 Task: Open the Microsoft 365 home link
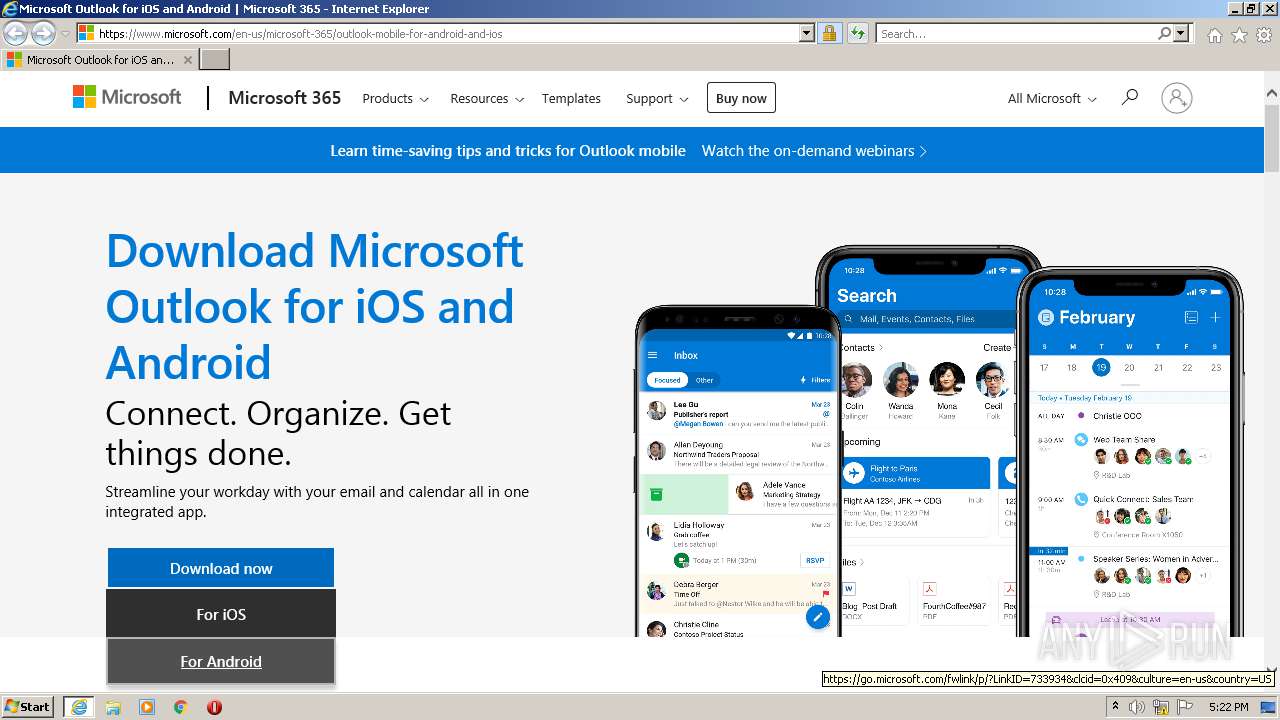pos(284,98)
